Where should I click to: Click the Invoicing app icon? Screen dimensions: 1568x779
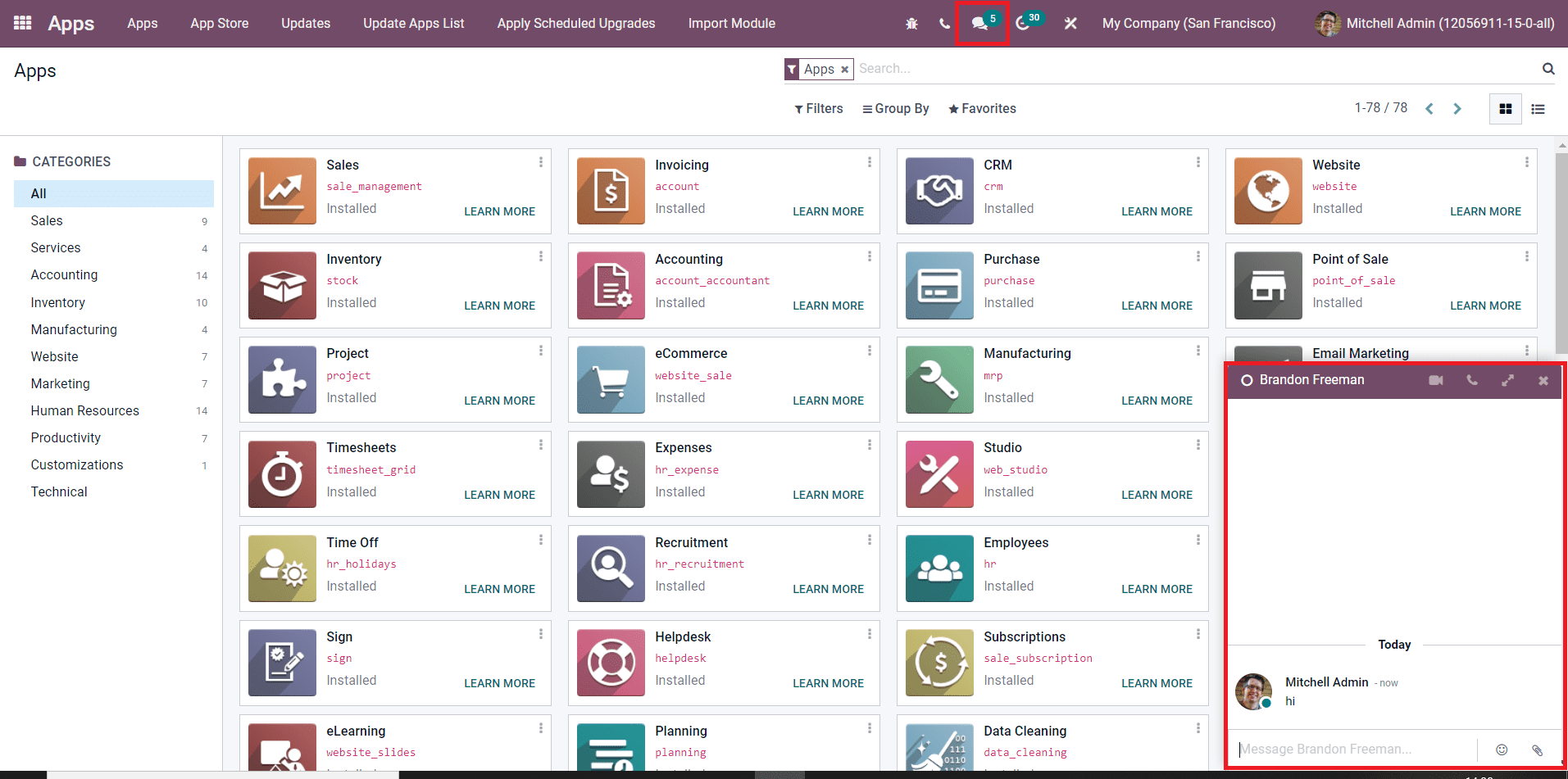click(x=611, y=191)
